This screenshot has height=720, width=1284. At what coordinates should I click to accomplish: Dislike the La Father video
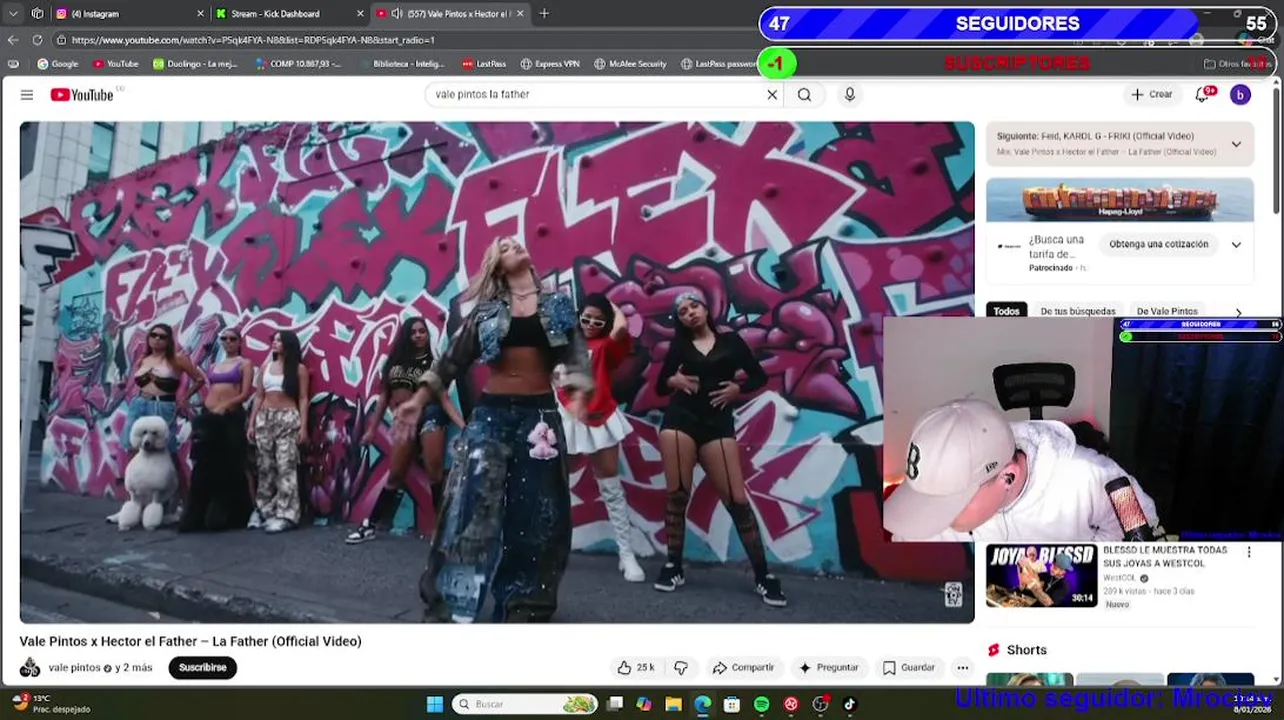681,668
